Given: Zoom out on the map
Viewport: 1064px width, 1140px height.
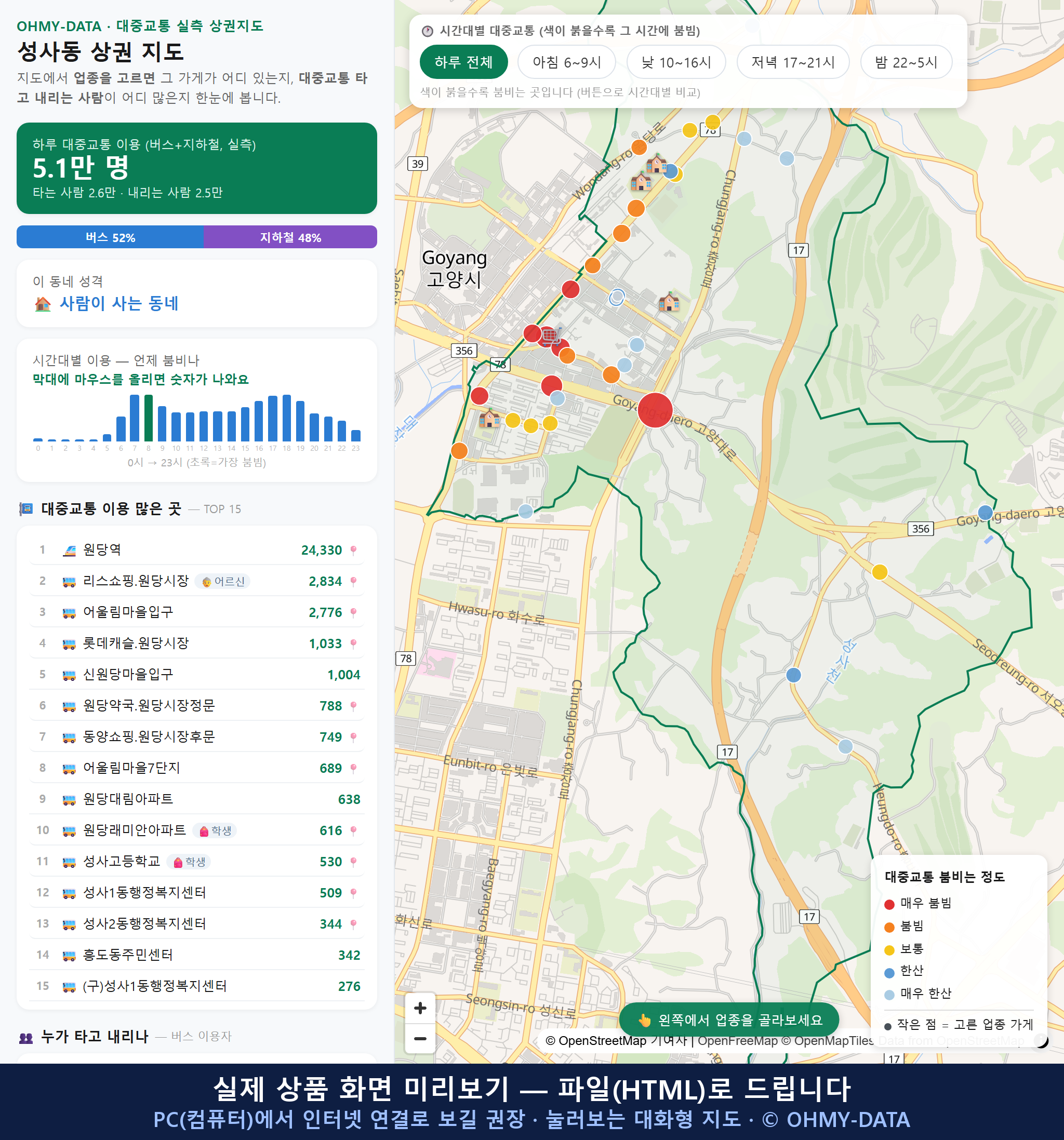Looking at the screenshot, I should click(x=420, y=1039).
